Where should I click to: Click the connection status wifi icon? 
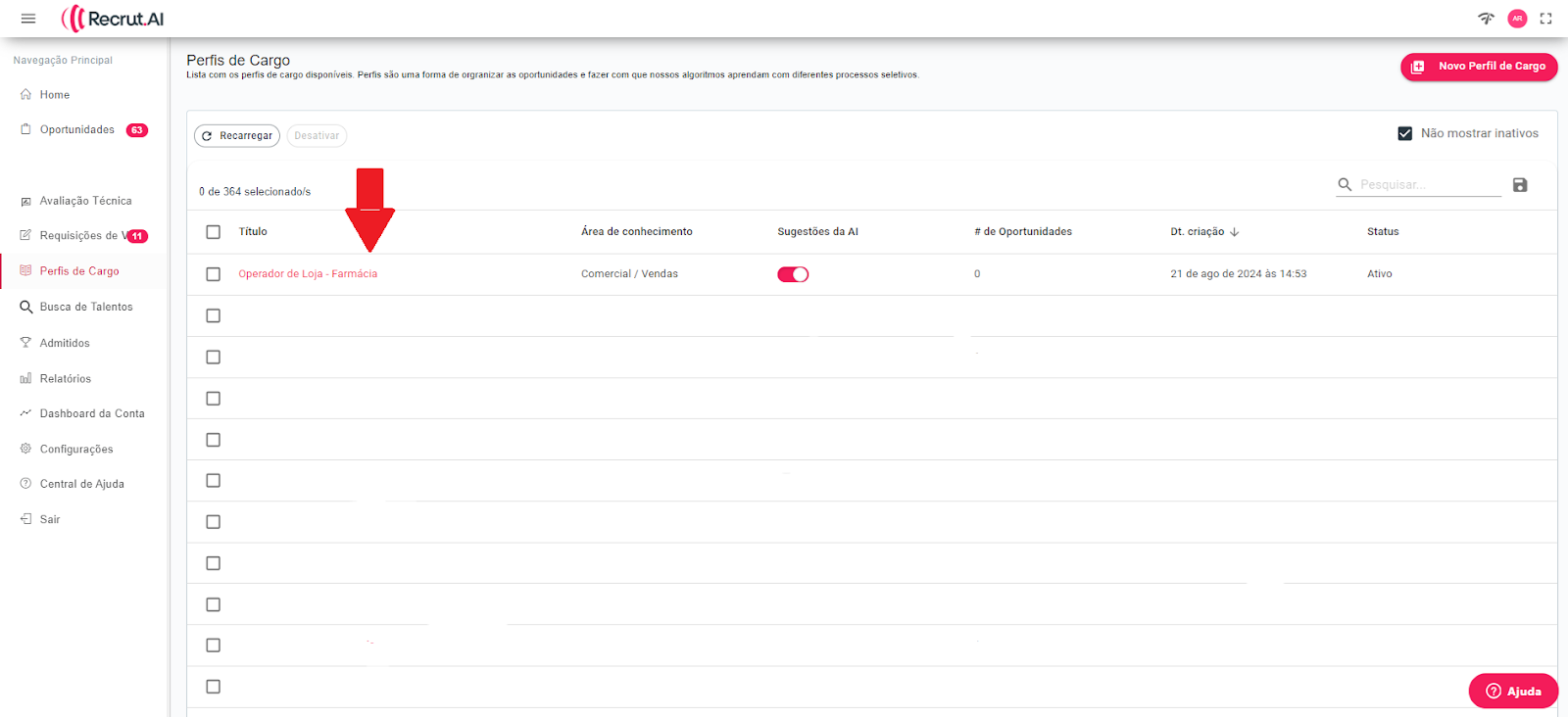[x=1486, y=19]
